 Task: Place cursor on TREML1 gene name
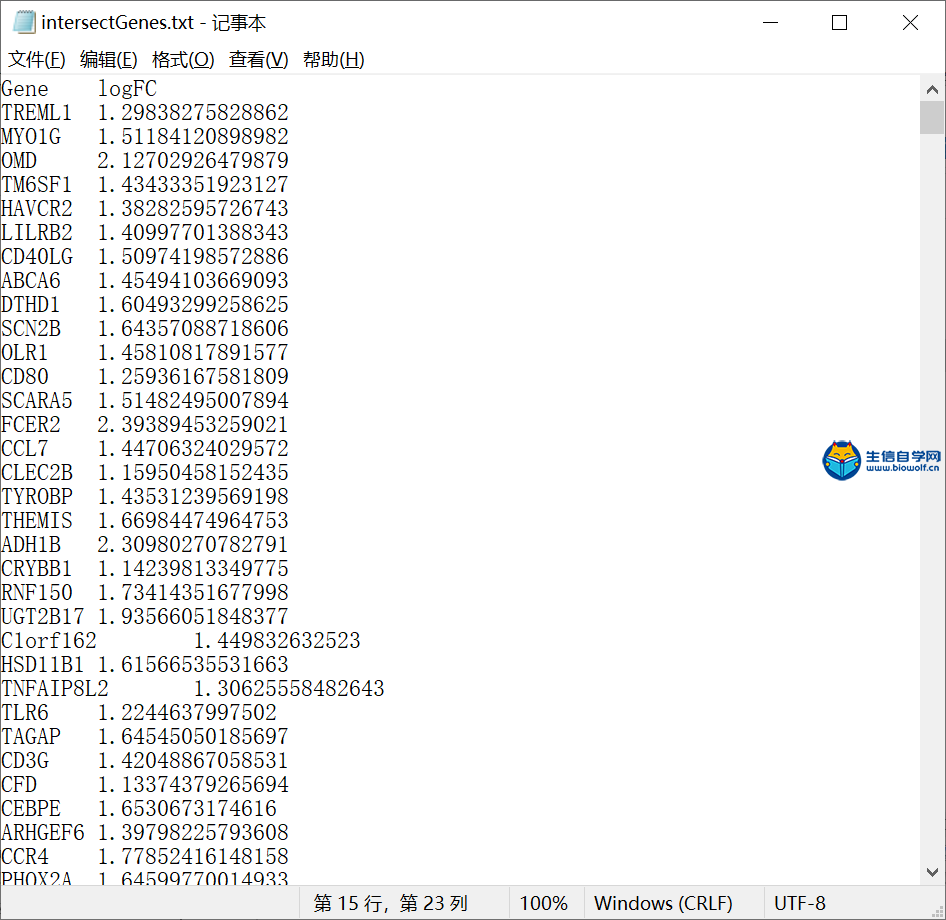tap(36, 113)
